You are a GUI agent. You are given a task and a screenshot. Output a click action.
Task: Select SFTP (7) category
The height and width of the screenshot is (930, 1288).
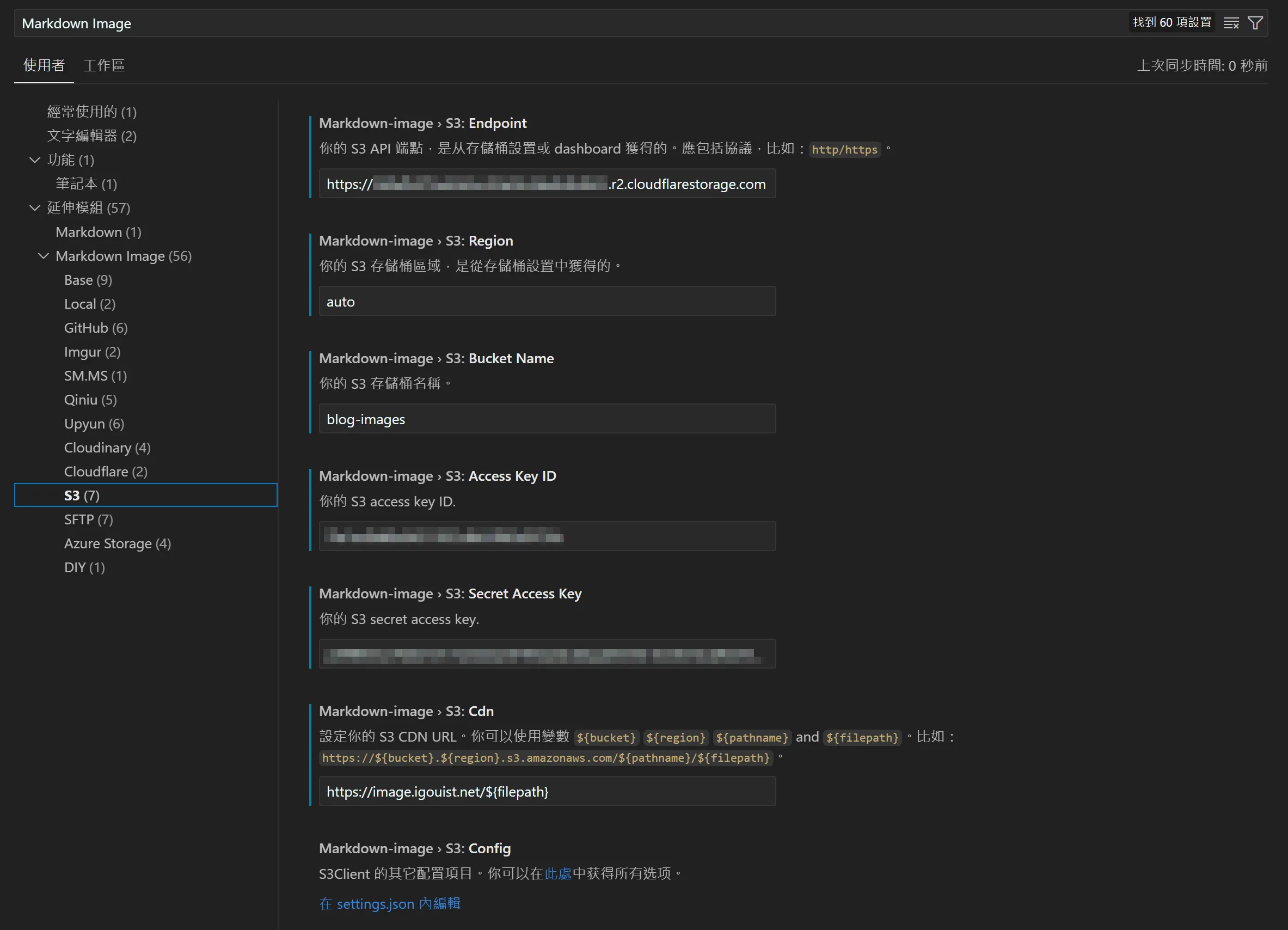point(89,519)
